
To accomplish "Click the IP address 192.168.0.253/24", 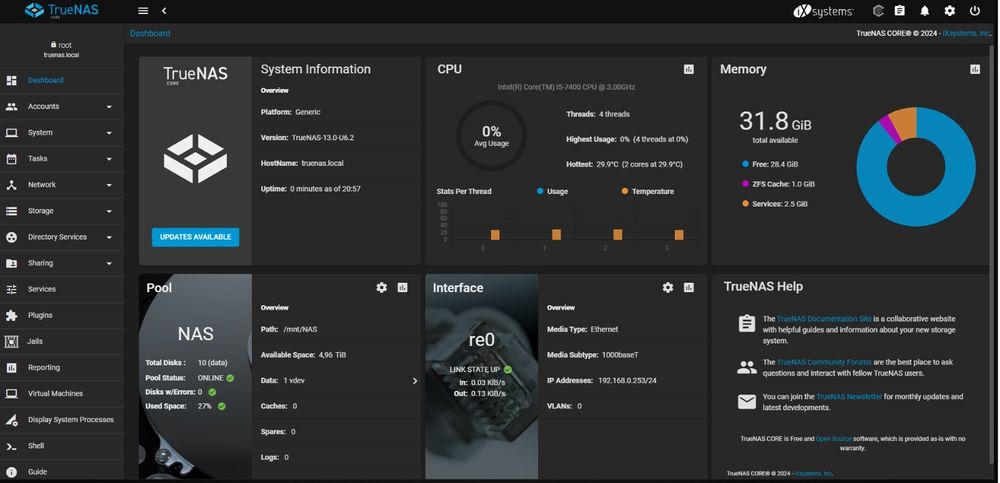I will [x=627, y=380].
